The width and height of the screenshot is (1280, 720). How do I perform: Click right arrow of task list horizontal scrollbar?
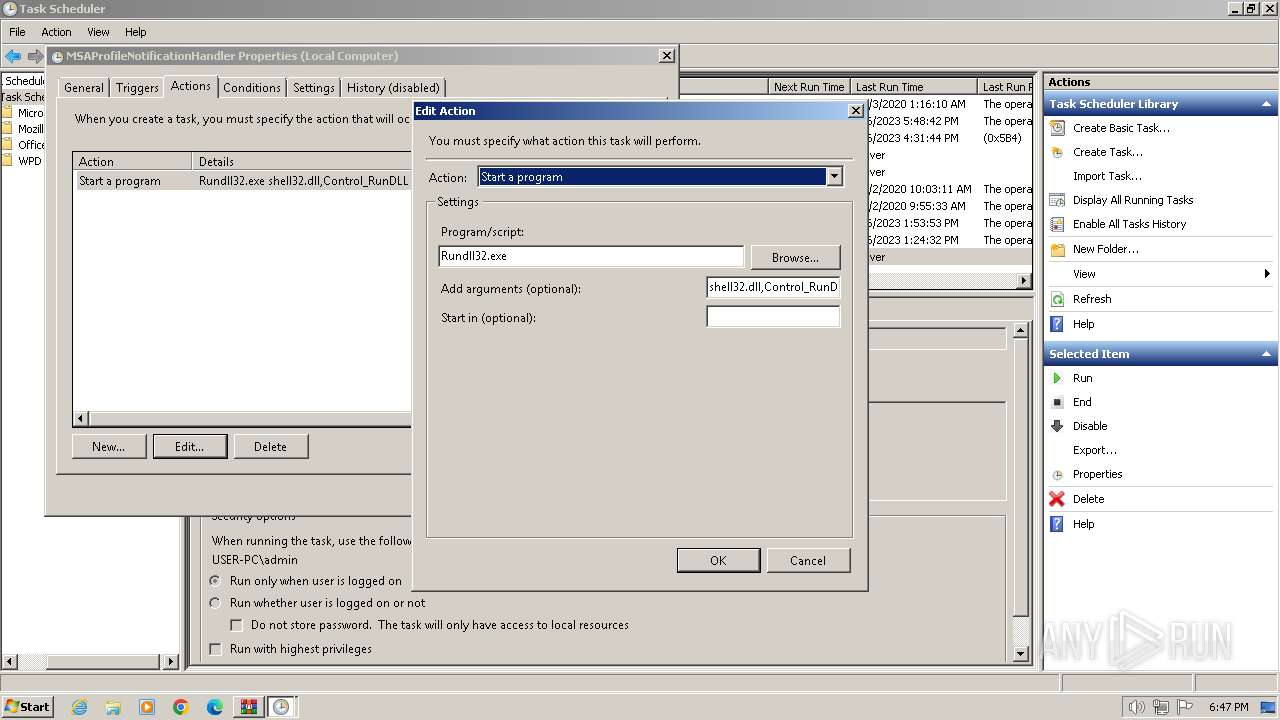1023,281
